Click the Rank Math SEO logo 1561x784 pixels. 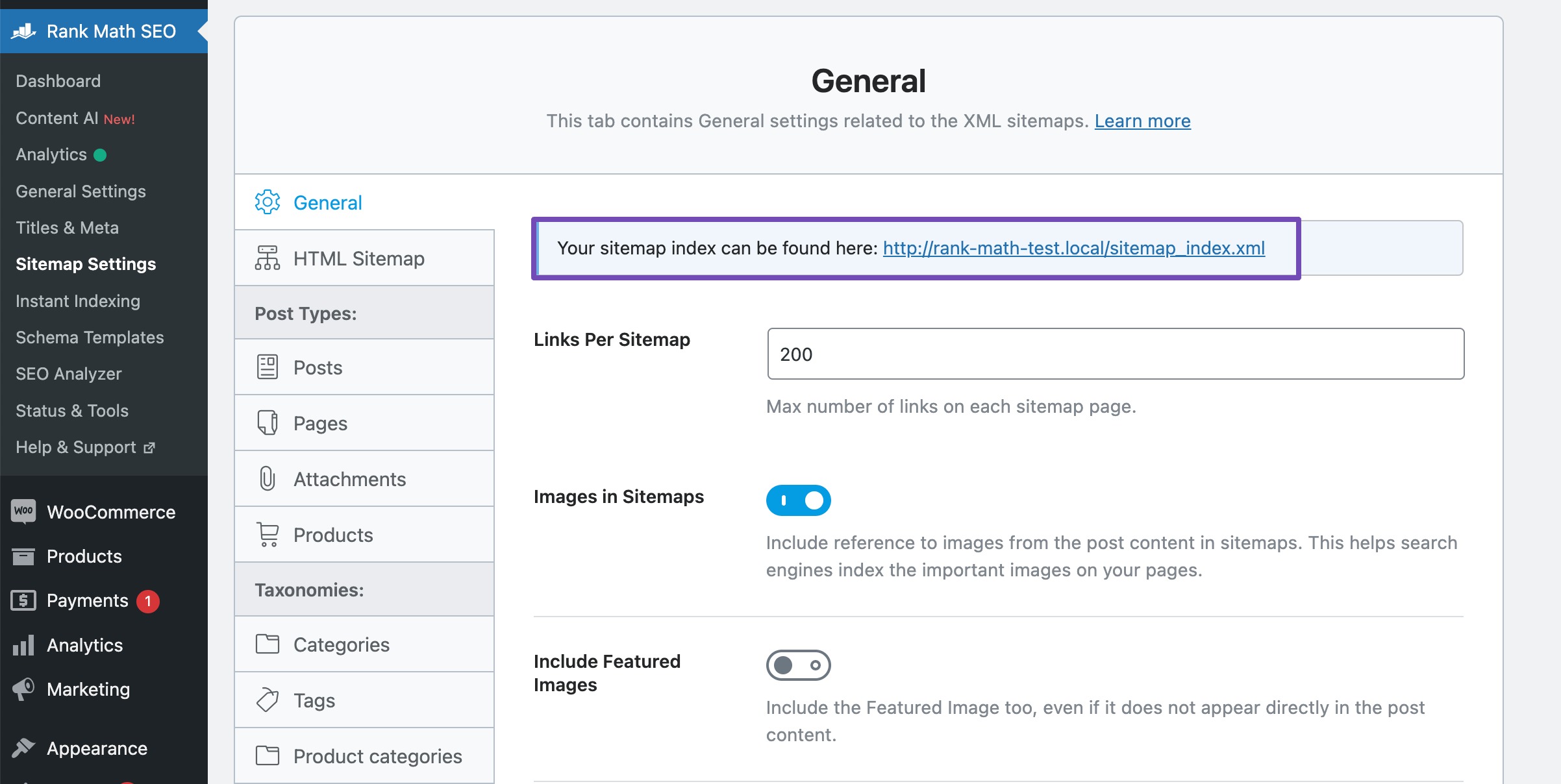(x=24, y=31)
